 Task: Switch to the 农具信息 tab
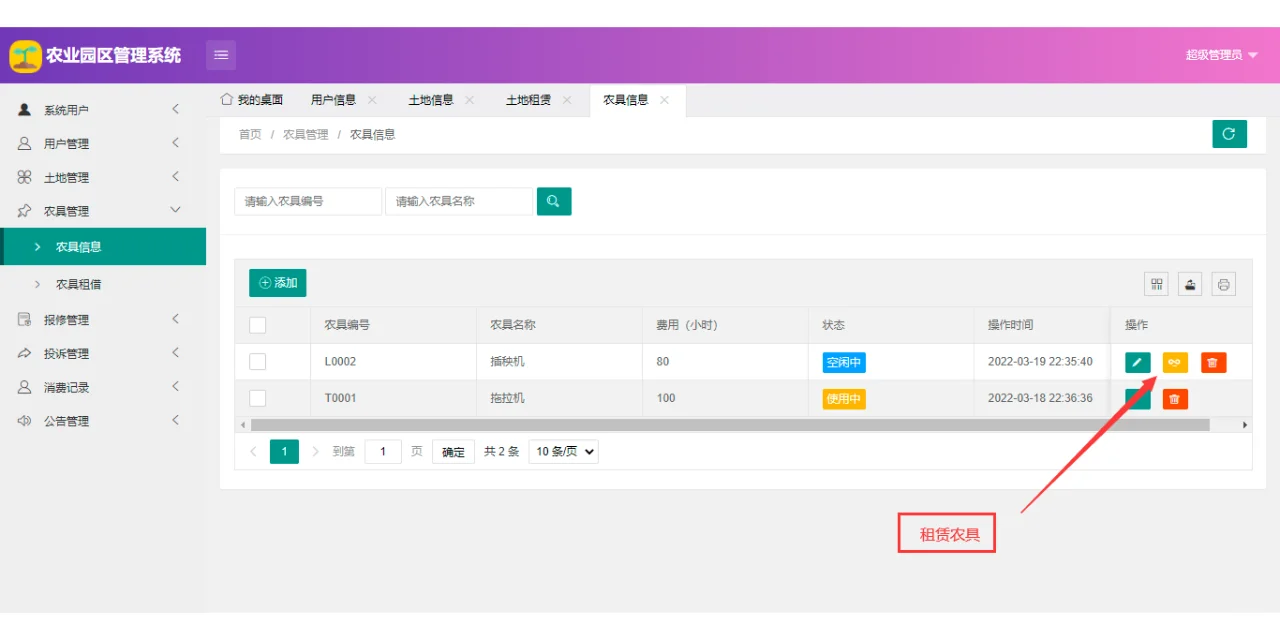tap(625, 100)
